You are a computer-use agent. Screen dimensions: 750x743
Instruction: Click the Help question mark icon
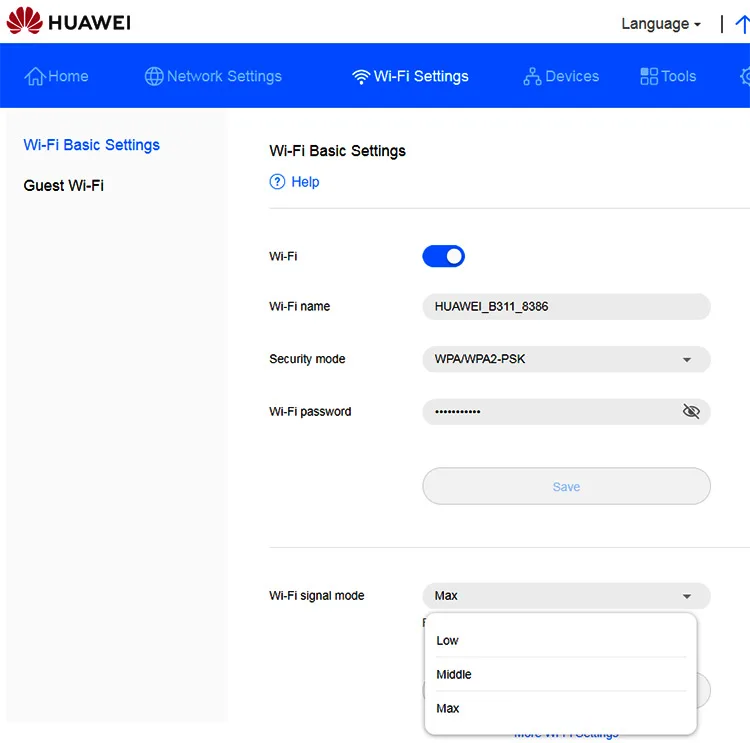[x=278, y=182]
